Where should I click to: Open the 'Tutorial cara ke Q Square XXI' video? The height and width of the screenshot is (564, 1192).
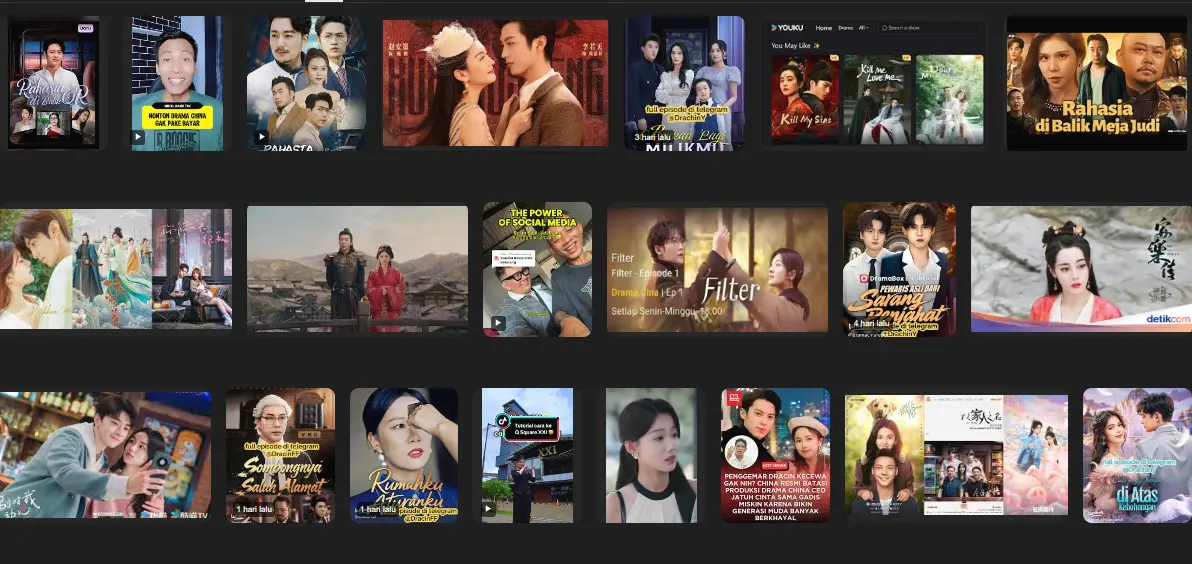click(528, 455)
